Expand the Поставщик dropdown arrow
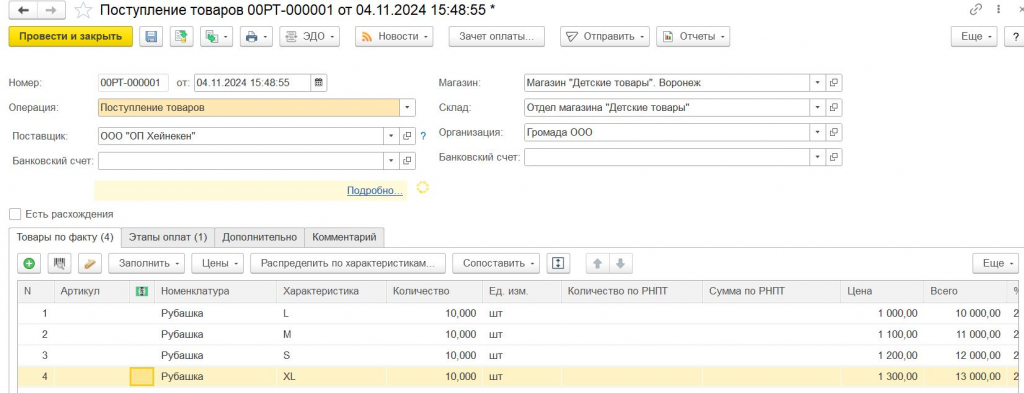 coord(391,136)
